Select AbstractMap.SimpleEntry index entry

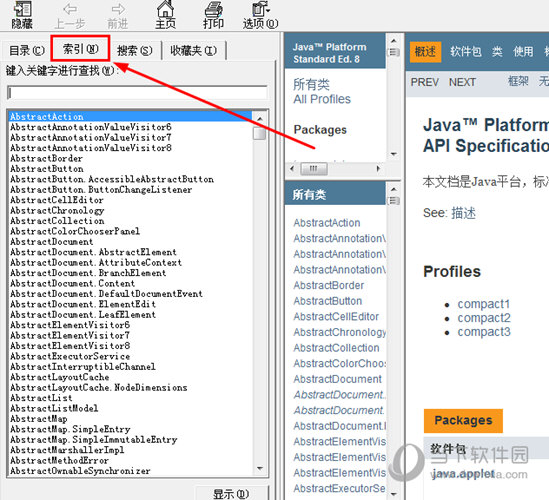(x=70, y=429)
